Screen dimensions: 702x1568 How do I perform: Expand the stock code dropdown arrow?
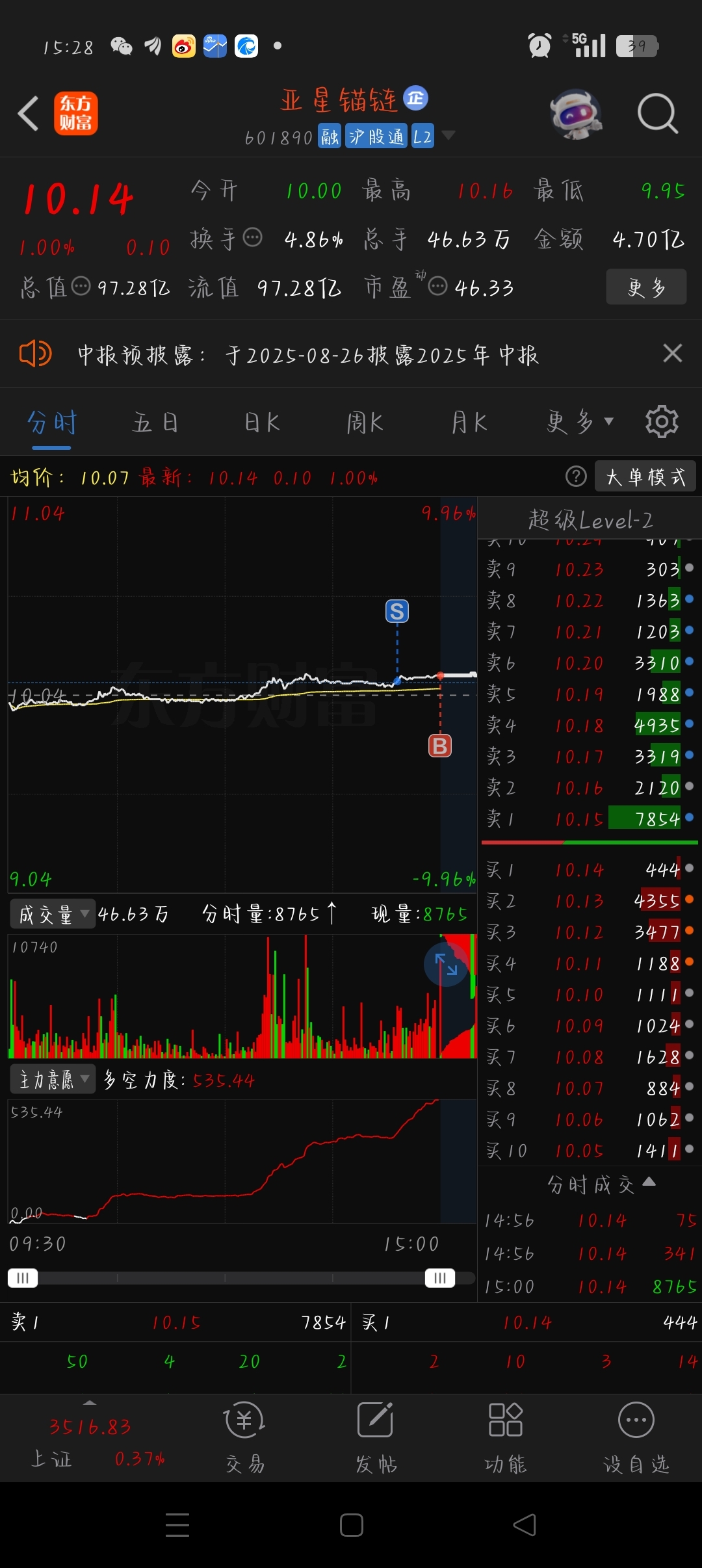(x=448, y=135)
